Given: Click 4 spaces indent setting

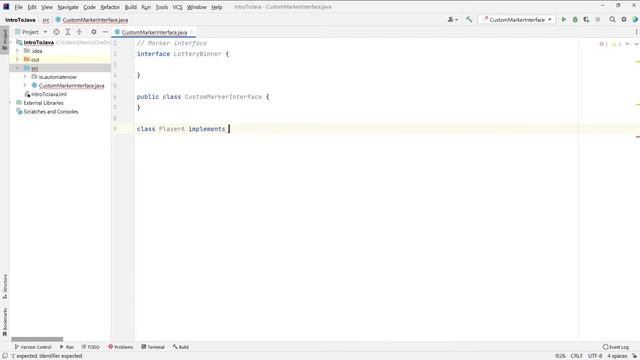Looking at the screenshot, I should point(617,356).
